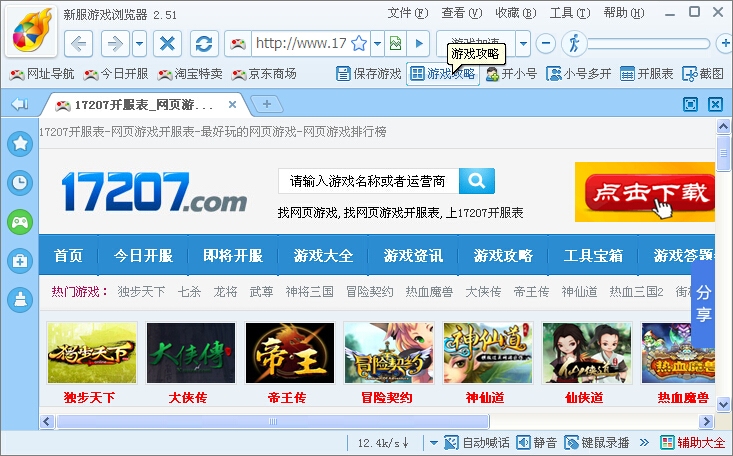This screenshot has width=733, height=456.
Task: Click the blue magnifier search button
Action: [x=477, y=181]
